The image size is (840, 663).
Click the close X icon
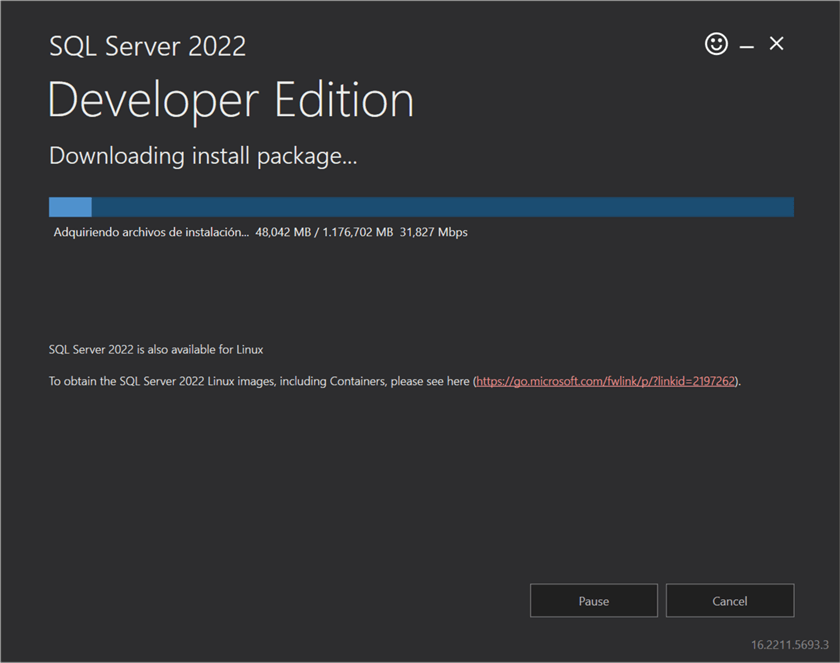point(777,44)
